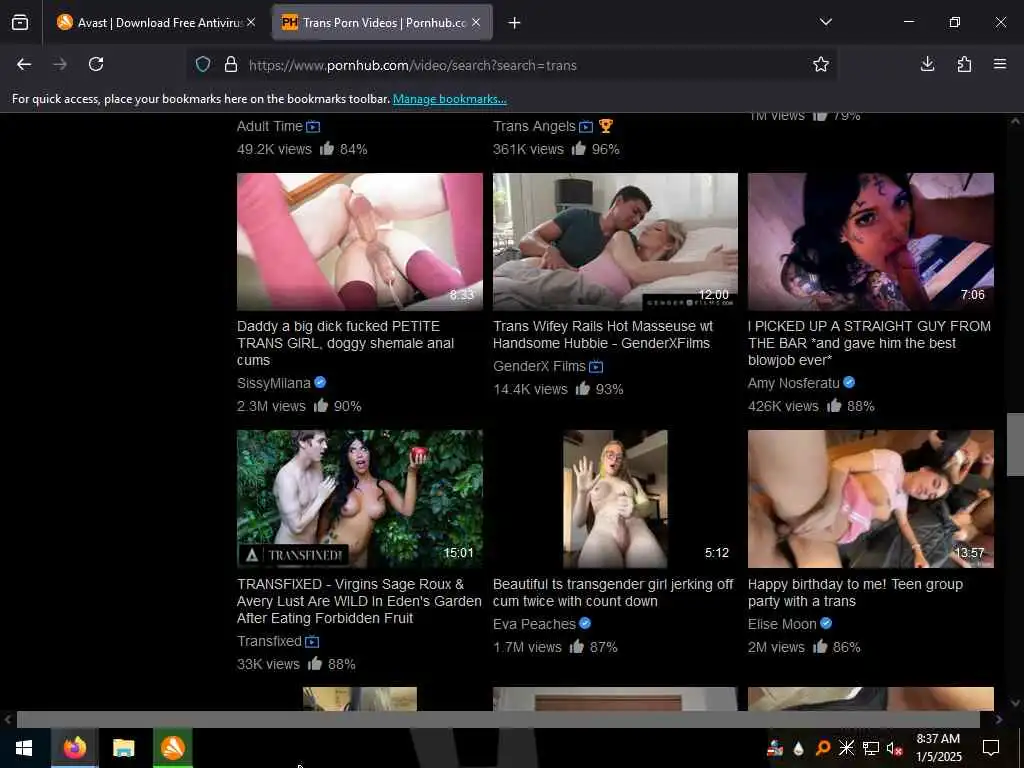Show site security info via padlock icon
The height and width of the screenshot is (768, 1024).
point(231,64)
